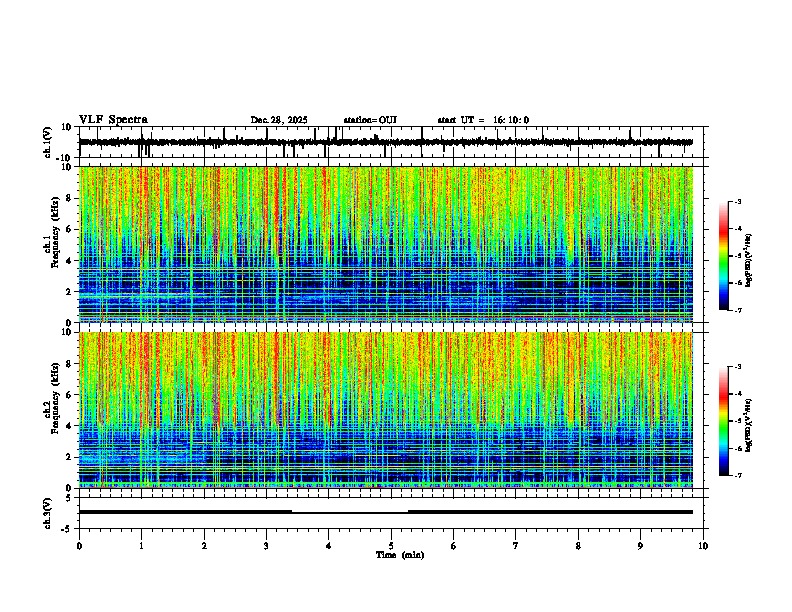Image resolution: width=792 pixels, height=612 pixels.
Task: Click the ch.1 colorbar log(PSD) label
Action: [749, 261]
